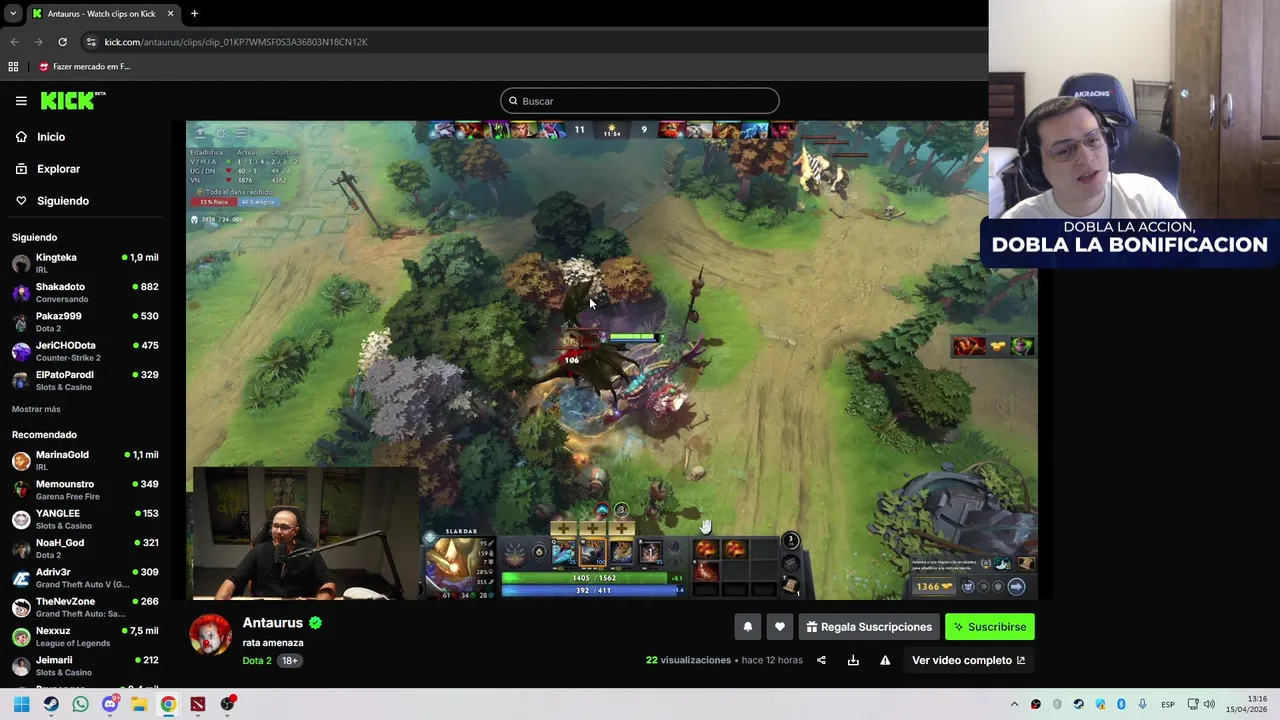
Task: Open the Dota 2 category link
Action: pyautogui.click(x=256, y=660)
